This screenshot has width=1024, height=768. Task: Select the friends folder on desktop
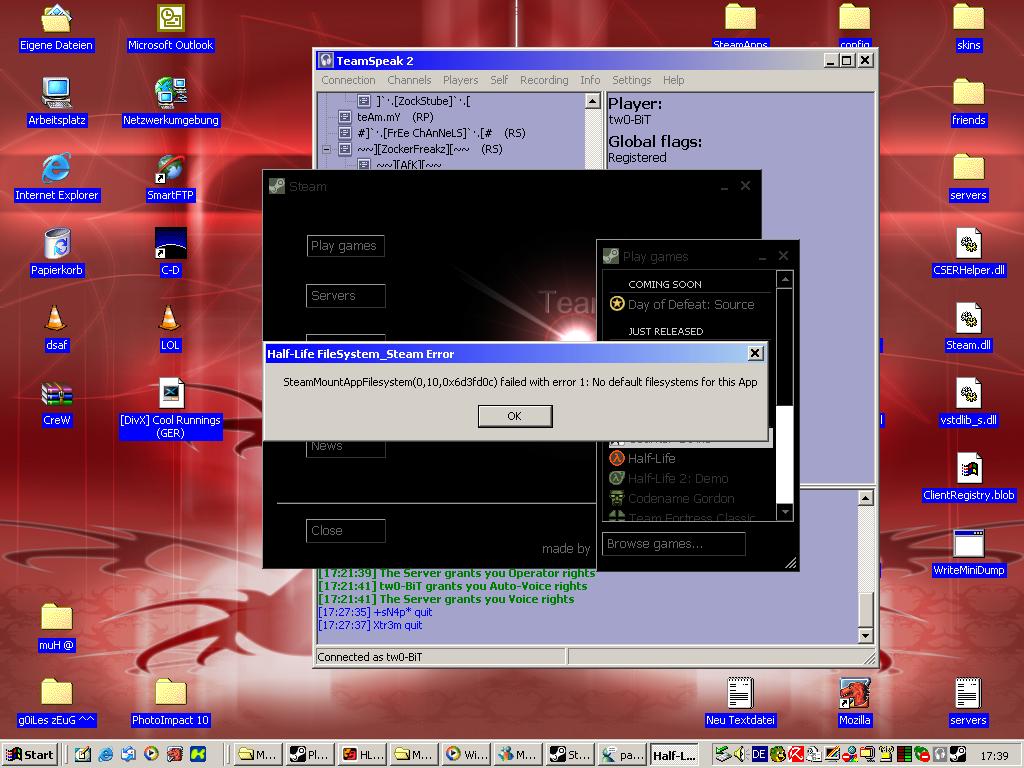coord(968,103)
